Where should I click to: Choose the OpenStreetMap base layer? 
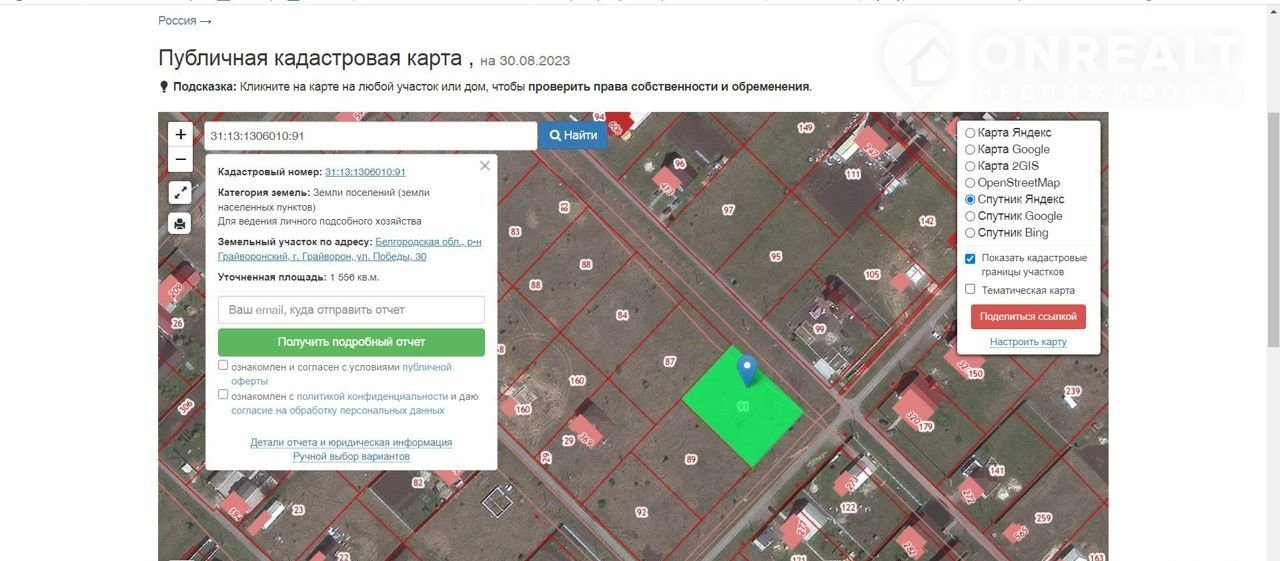click(x=970, y=183)
